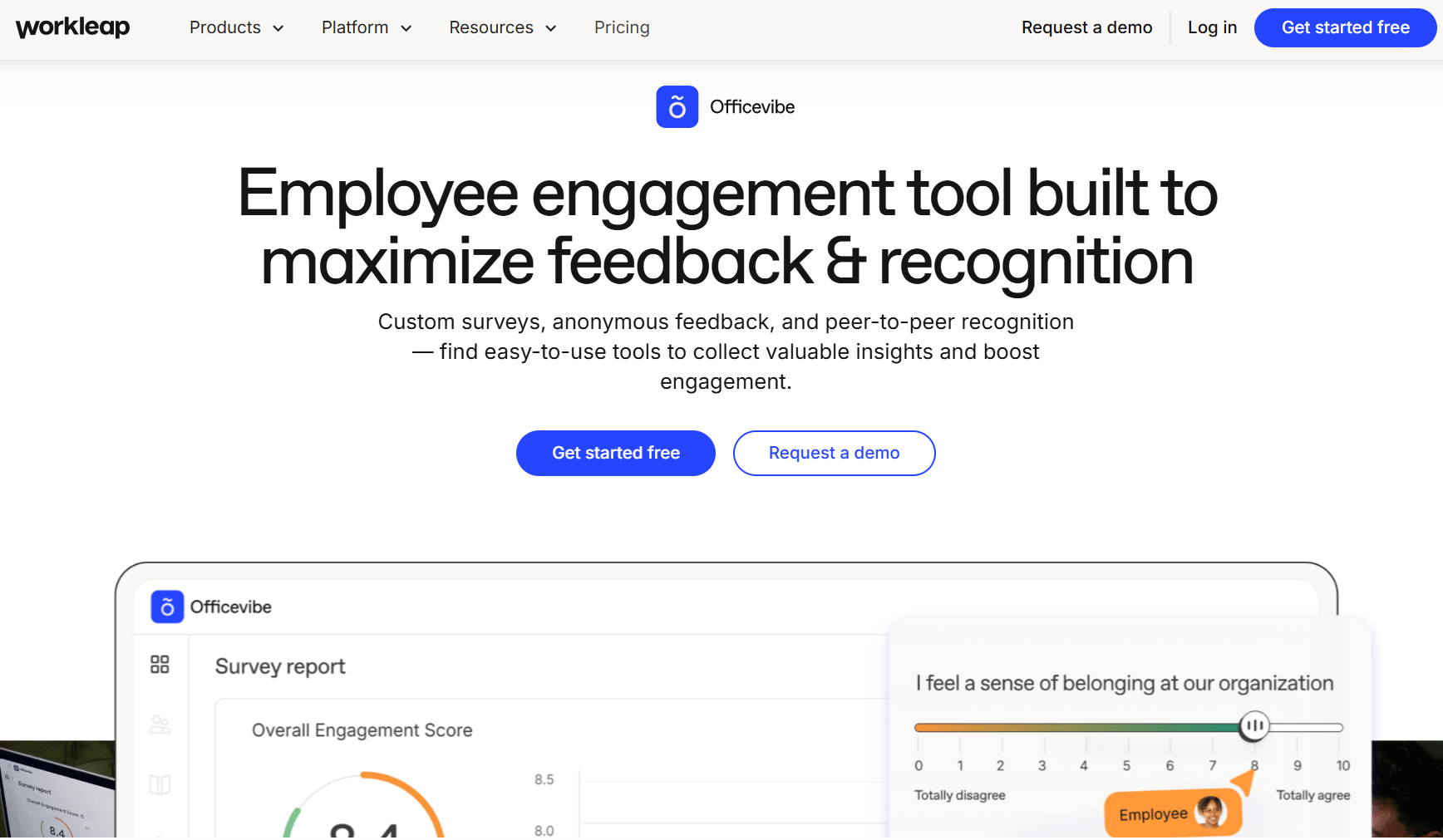Click the belonging question text

(x=1125, y=683)
